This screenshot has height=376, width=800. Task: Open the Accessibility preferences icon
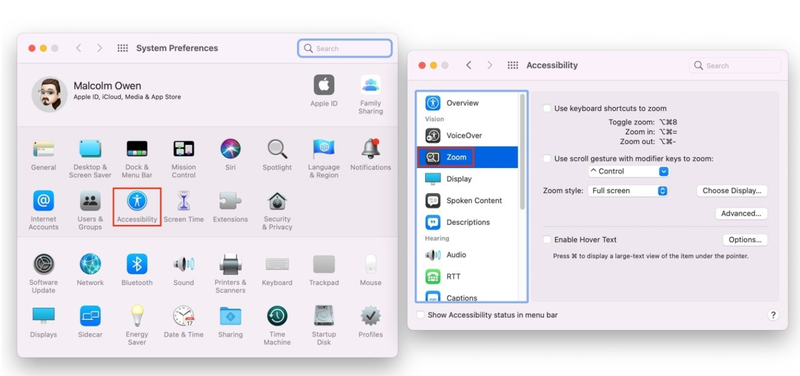137,201
